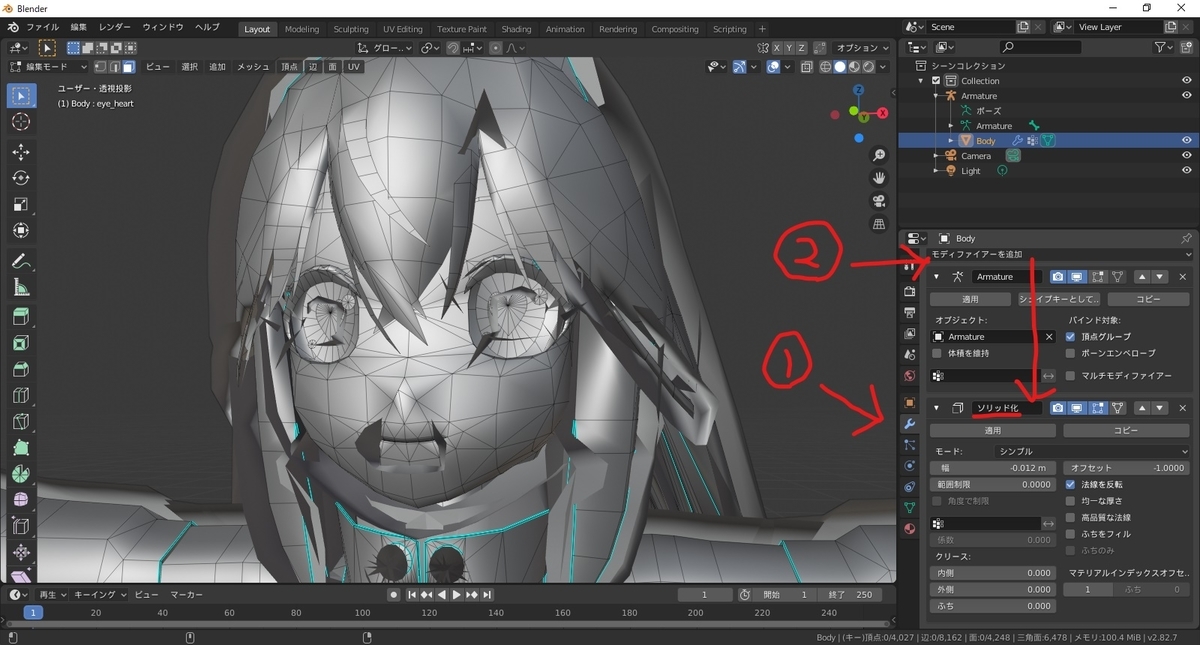Select the Rotate tool

click(x=21, y=178)
